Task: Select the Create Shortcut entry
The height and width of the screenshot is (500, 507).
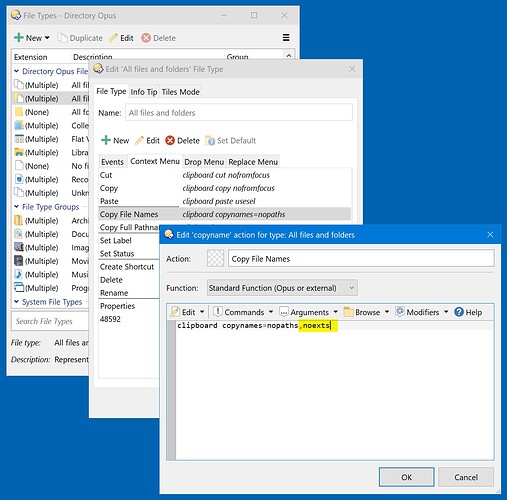Action: [x=129, y=267]
